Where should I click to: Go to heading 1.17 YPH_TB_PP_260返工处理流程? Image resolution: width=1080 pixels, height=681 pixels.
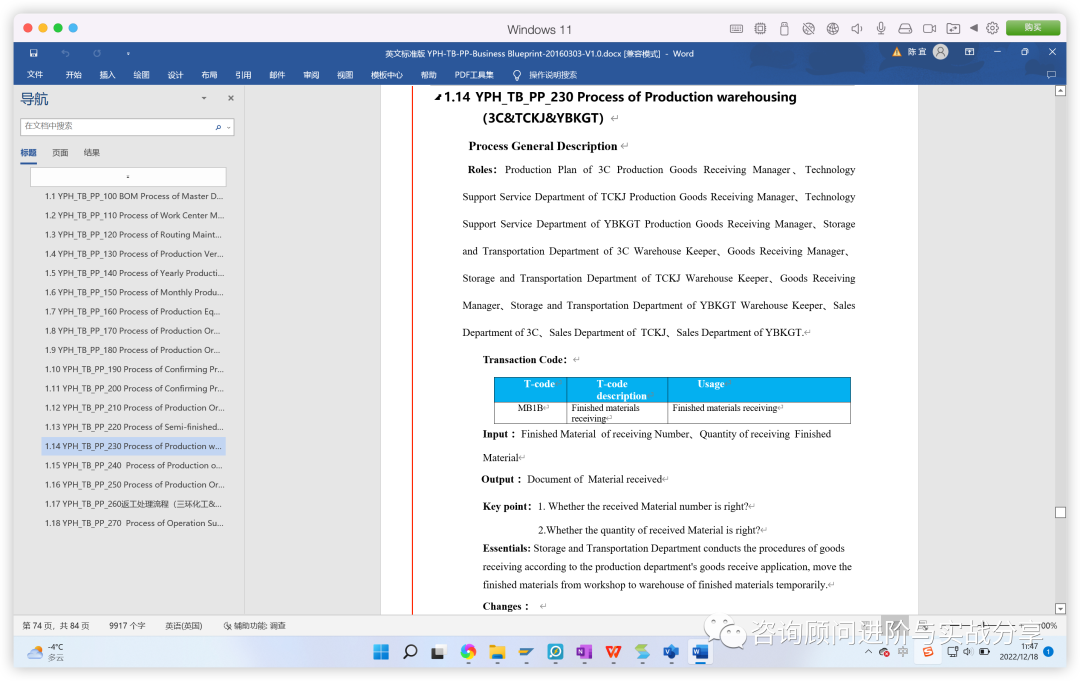click(x=134, y=504)
